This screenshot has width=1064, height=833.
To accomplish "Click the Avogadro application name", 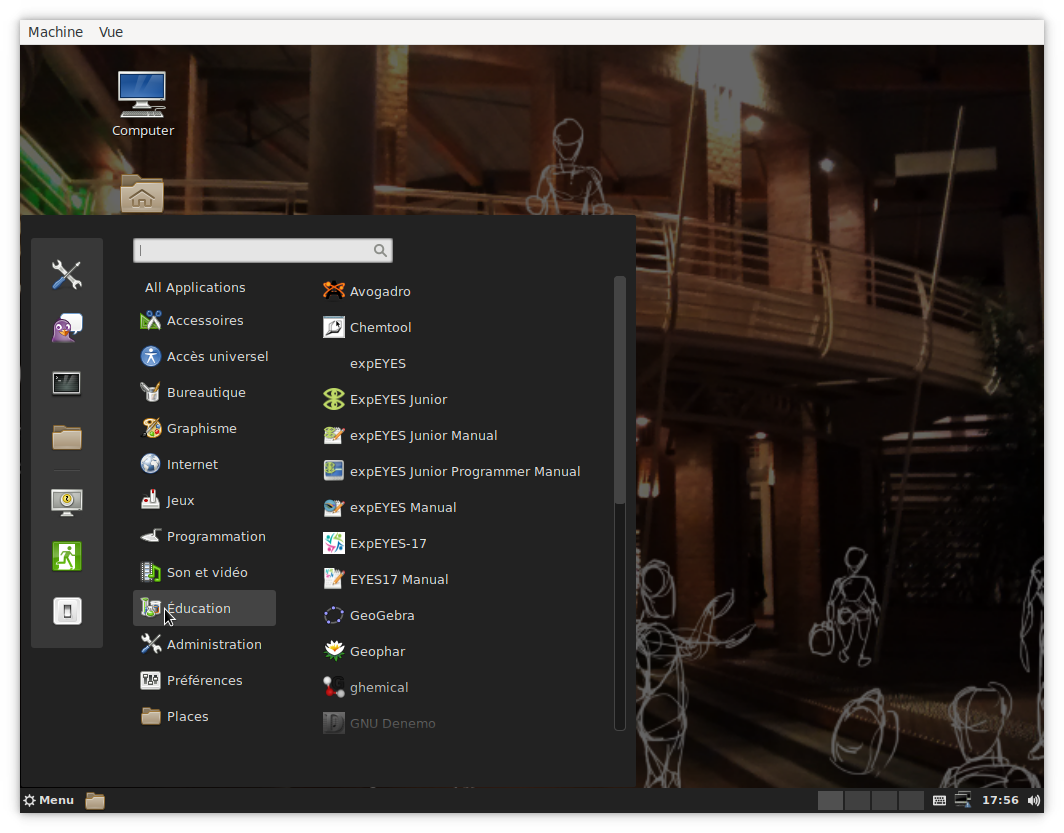I will (380, 291).
